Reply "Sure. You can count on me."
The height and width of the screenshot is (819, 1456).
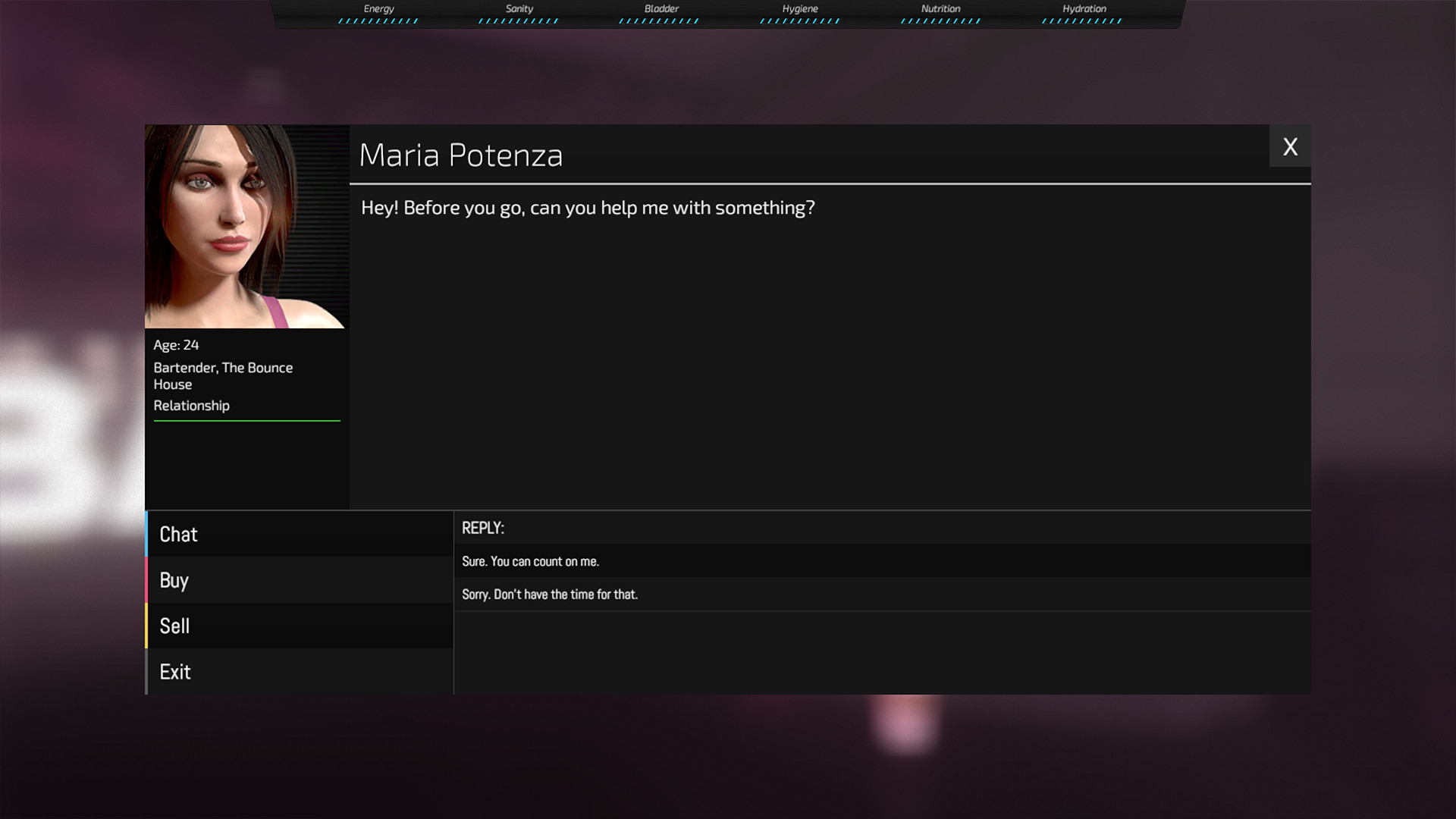click(x=530, y=561)
